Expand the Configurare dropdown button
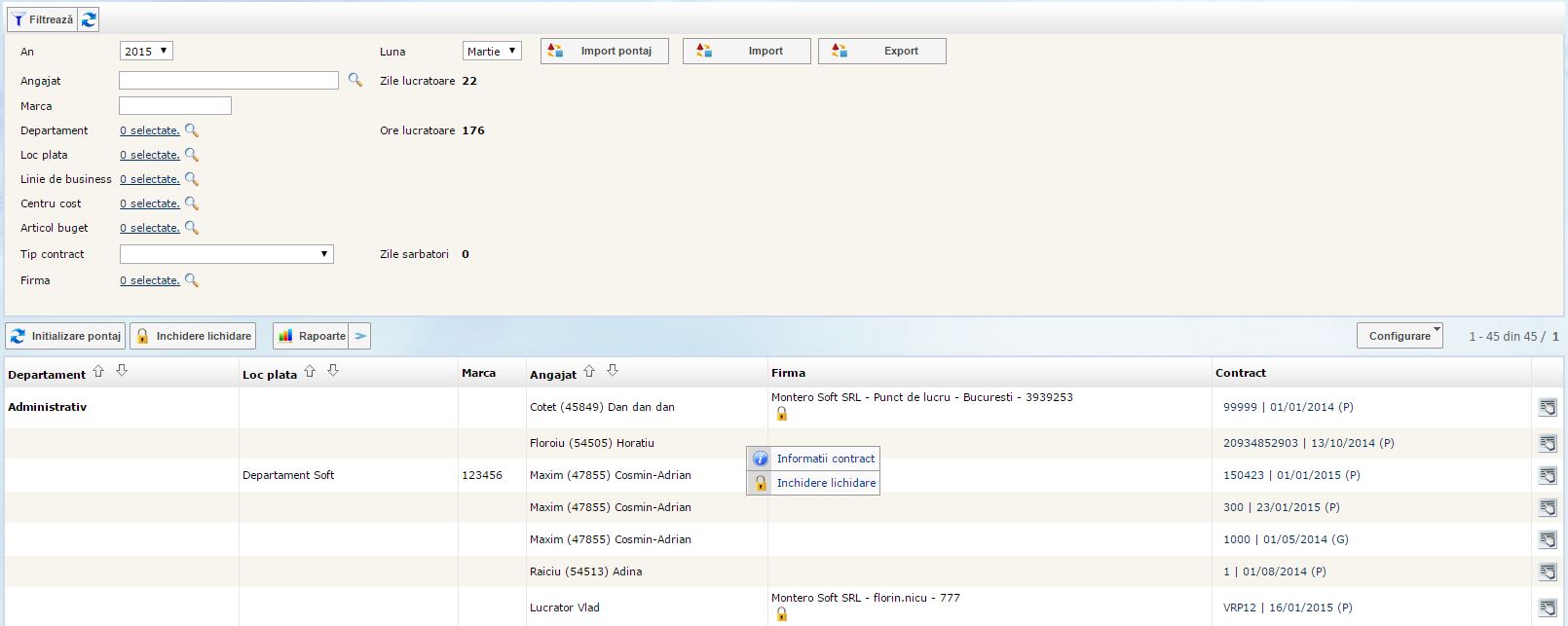Screen dimensions: 1568x626 click(1400, 336)
